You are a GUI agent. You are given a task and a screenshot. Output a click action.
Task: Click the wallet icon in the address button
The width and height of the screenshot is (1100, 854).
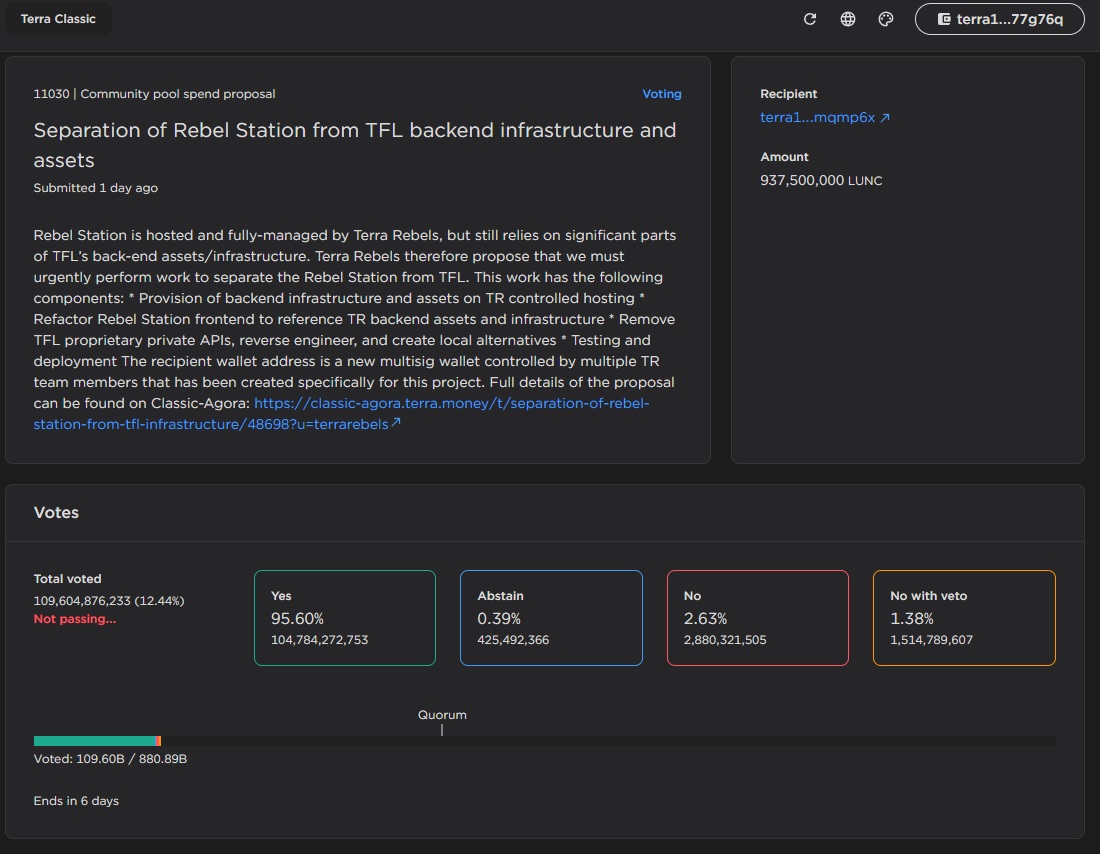pos(944,19)
